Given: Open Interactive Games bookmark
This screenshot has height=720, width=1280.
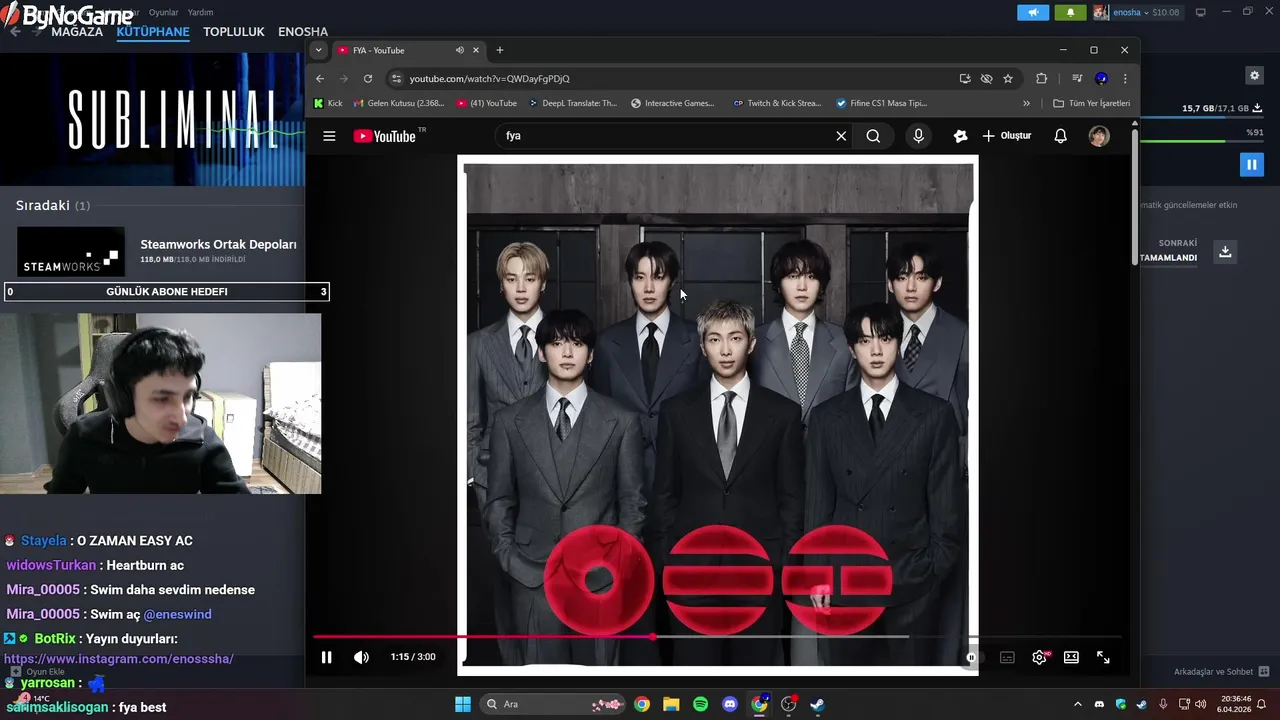Looking at the screenshot, I should [x=673, y=103].
